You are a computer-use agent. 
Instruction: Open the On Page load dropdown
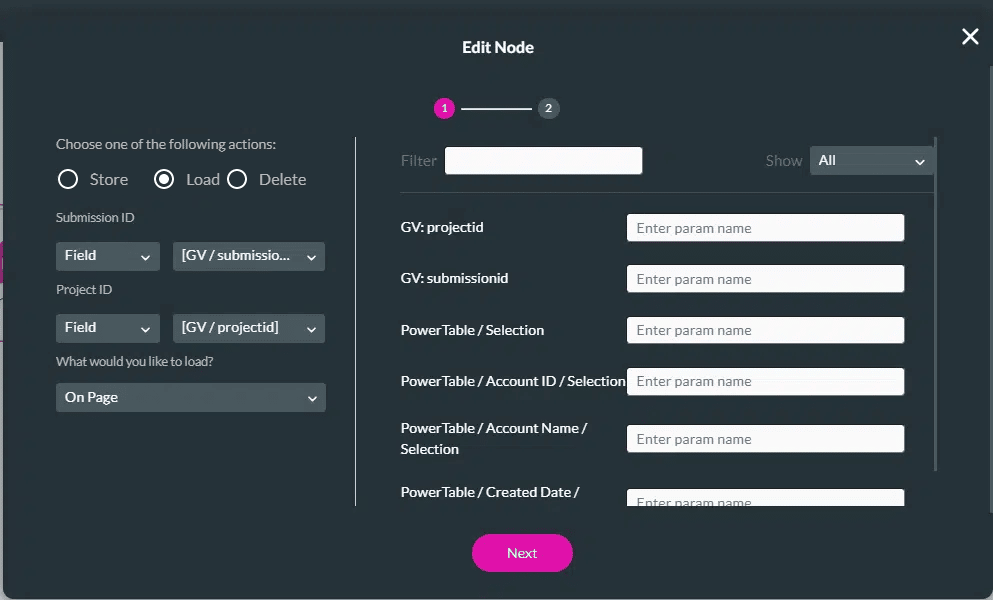click(x=190, y=398)
